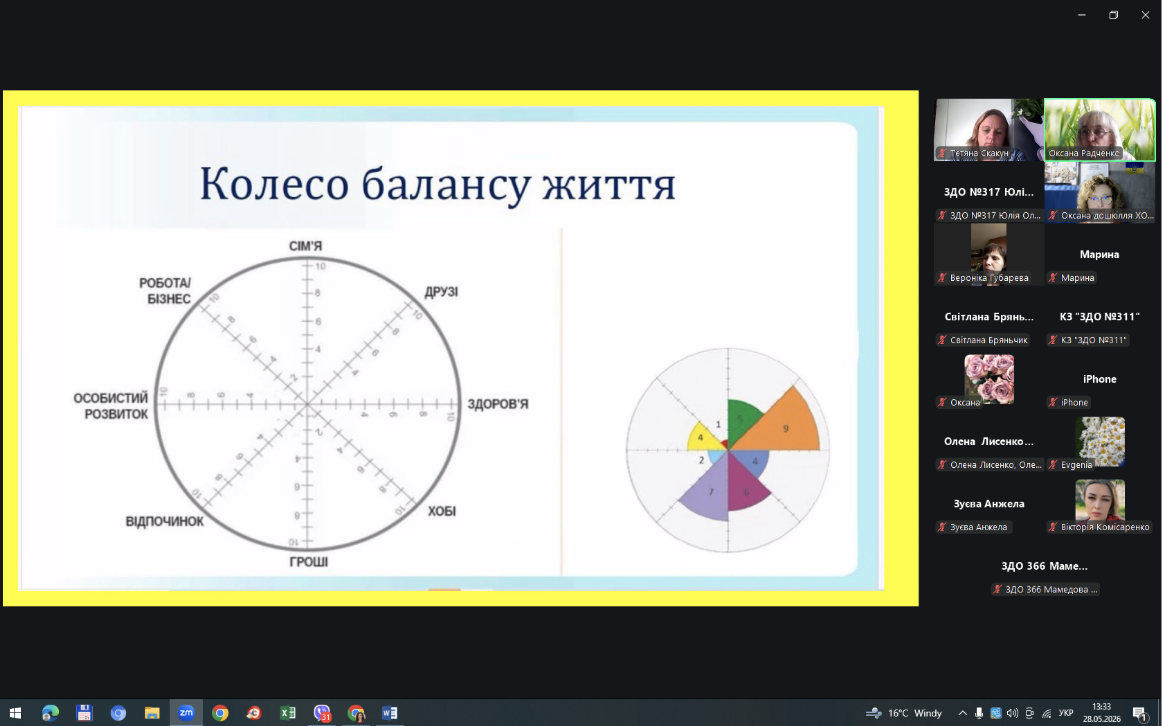Click Evgenia's daisies avatar
This screenshot has width=1162, height=726.
[1100, 441]
